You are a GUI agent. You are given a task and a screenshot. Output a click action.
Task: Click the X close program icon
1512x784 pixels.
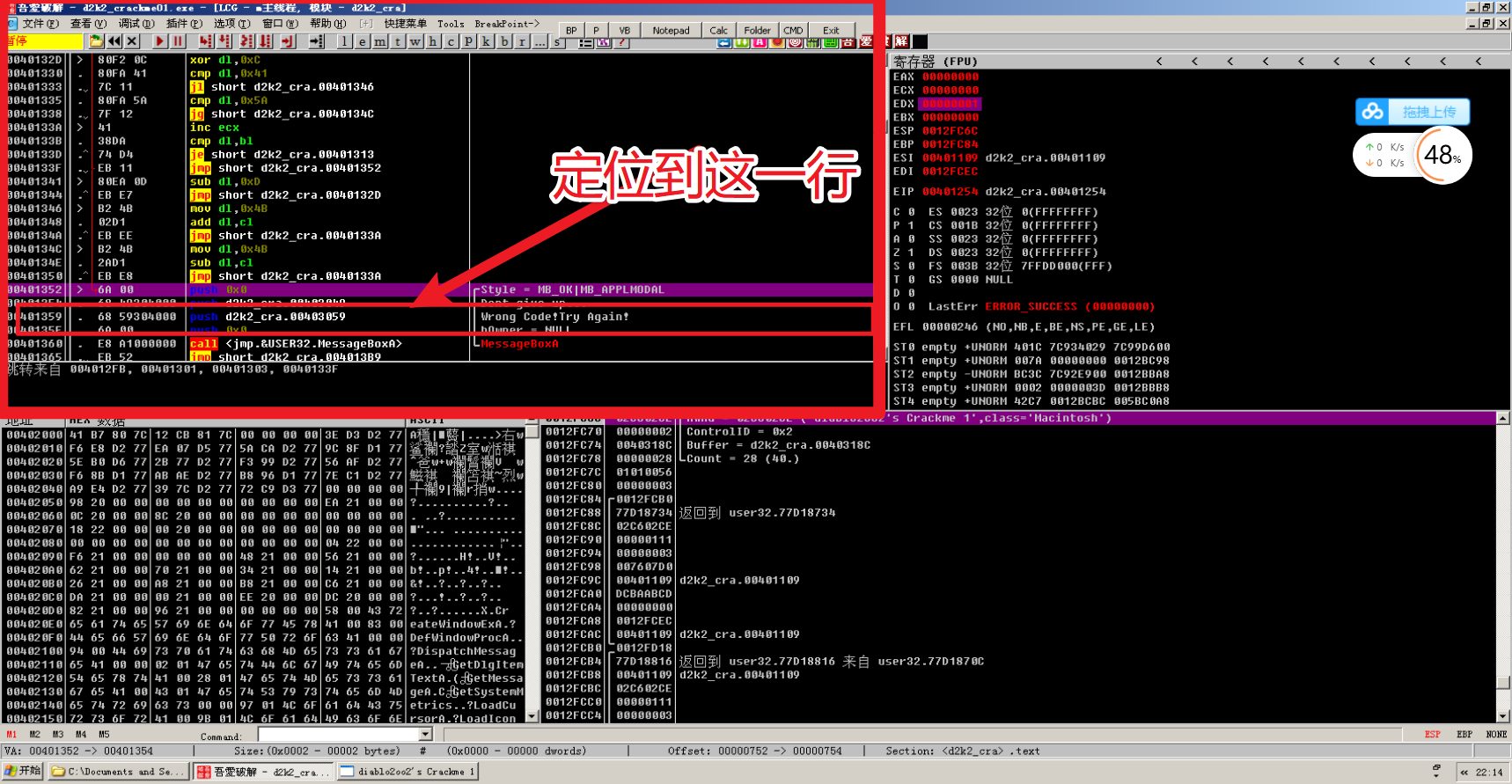[132, 41]
